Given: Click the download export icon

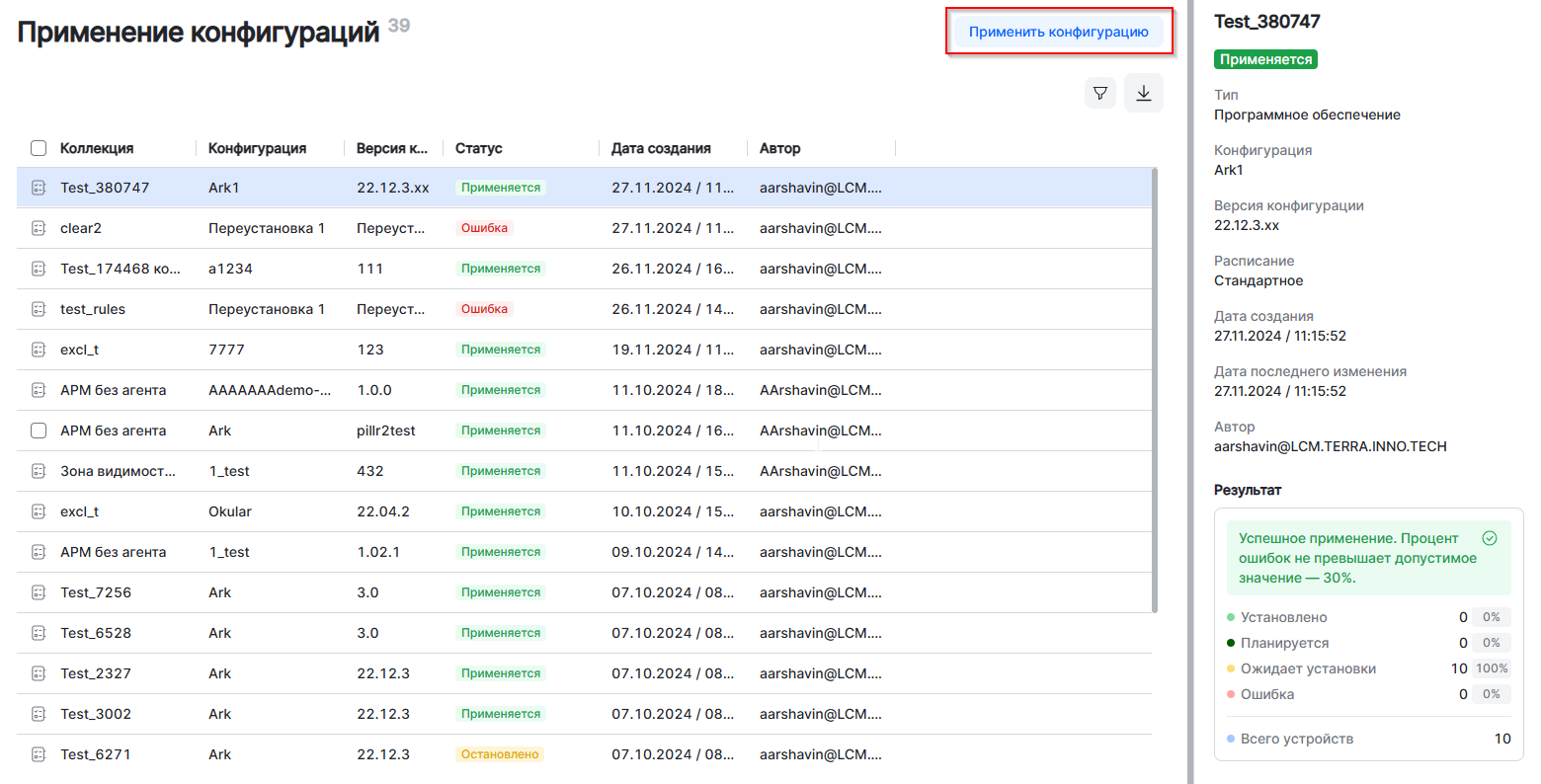Looking at the screenshot, I should click(x=1143, y=93).
